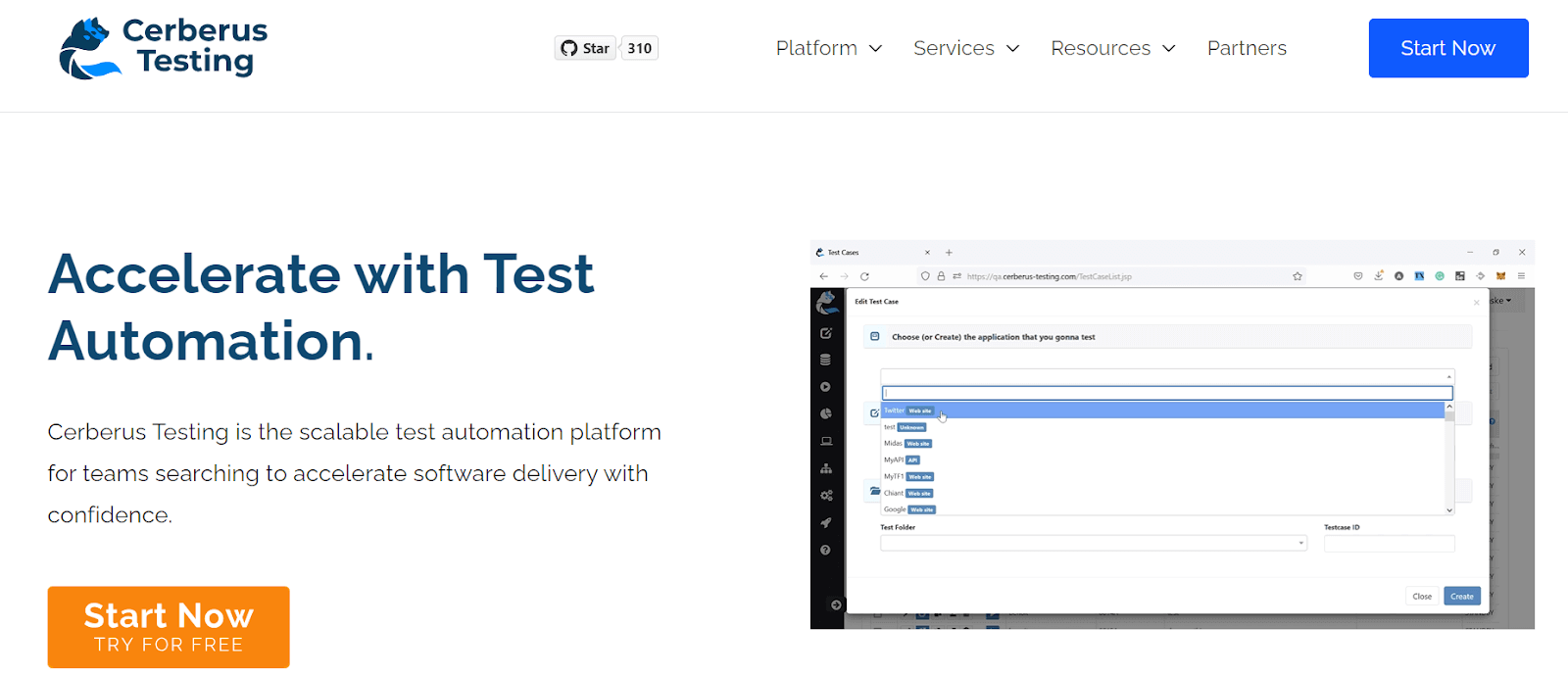Screen dimensions: 1568x676
Task: Expand the Platform menu
Action: (828, 48)
